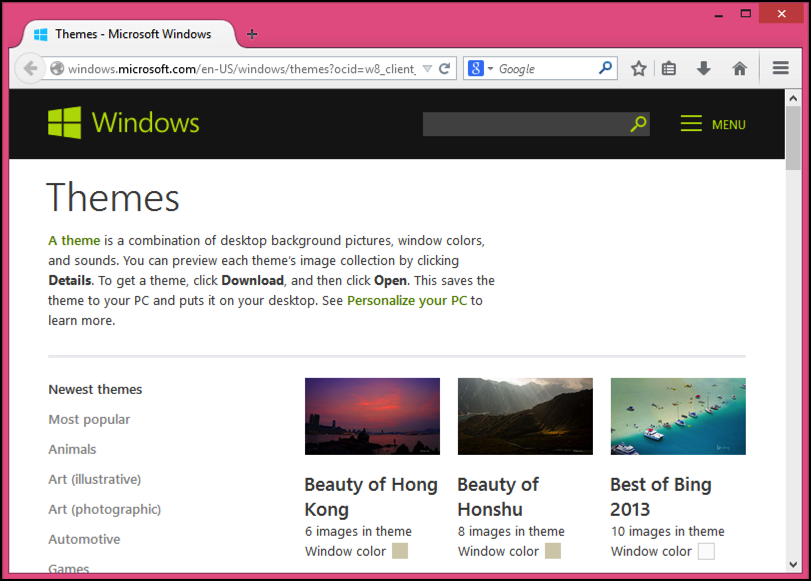Maximize the browser window

745,14
